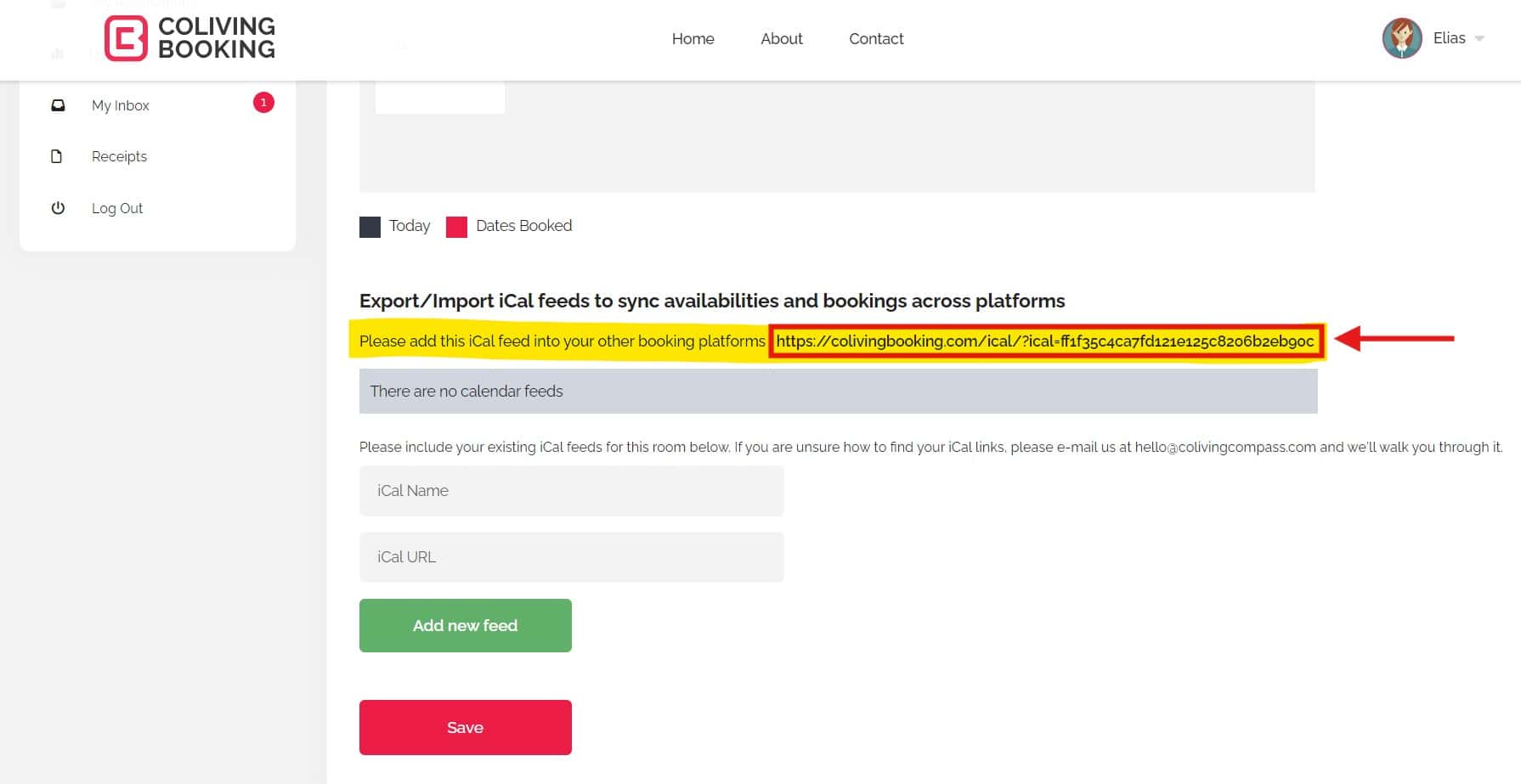
Task: Click the red inbox notification badge
Action: 263,103
